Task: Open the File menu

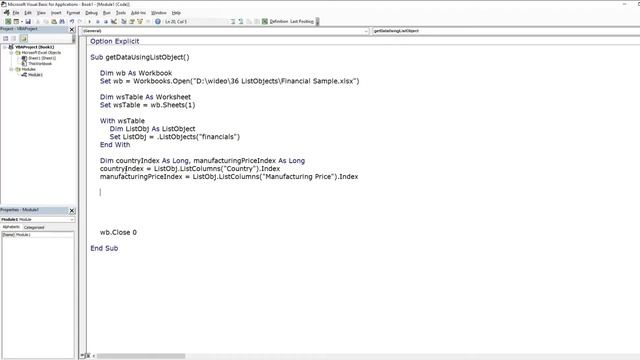Action: [x=16, y=13]
